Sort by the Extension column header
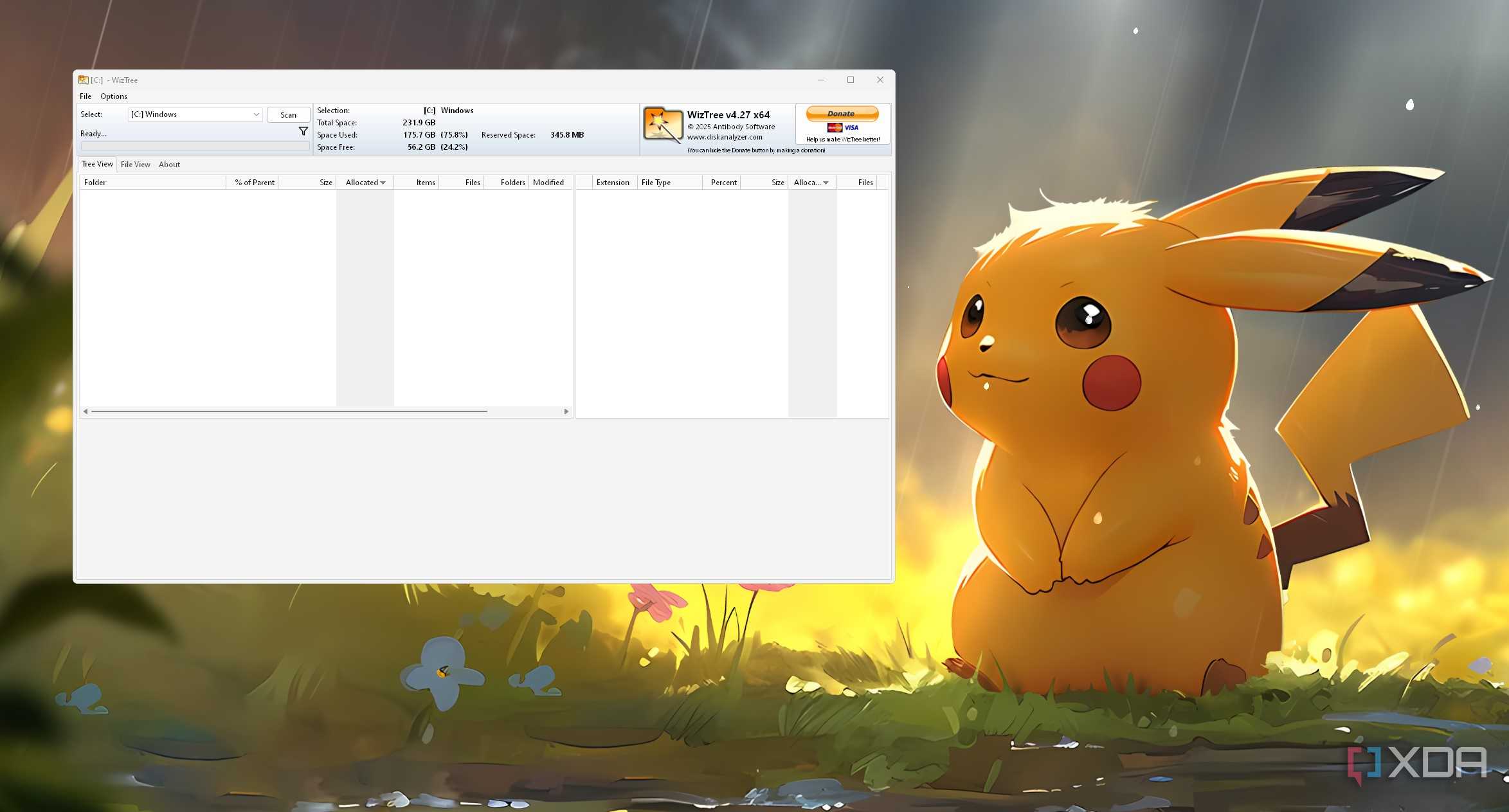 tap(615, 183)
